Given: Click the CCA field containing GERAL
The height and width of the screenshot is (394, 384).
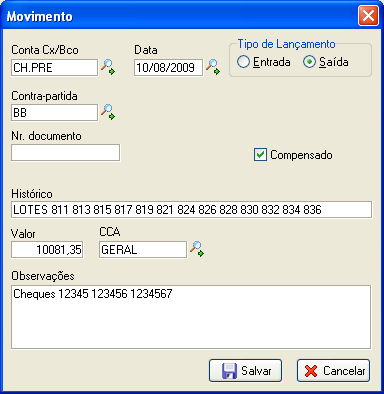Looking at the screenshot, I should (143, 250).
